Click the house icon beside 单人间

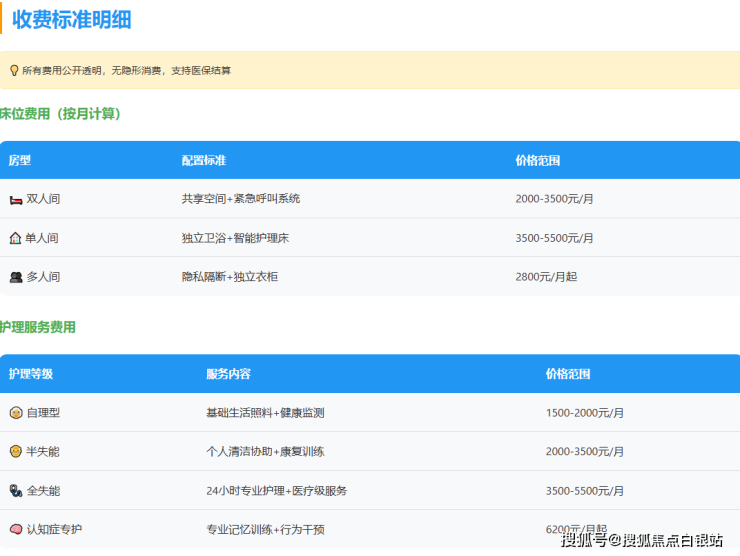coord(16,238)
